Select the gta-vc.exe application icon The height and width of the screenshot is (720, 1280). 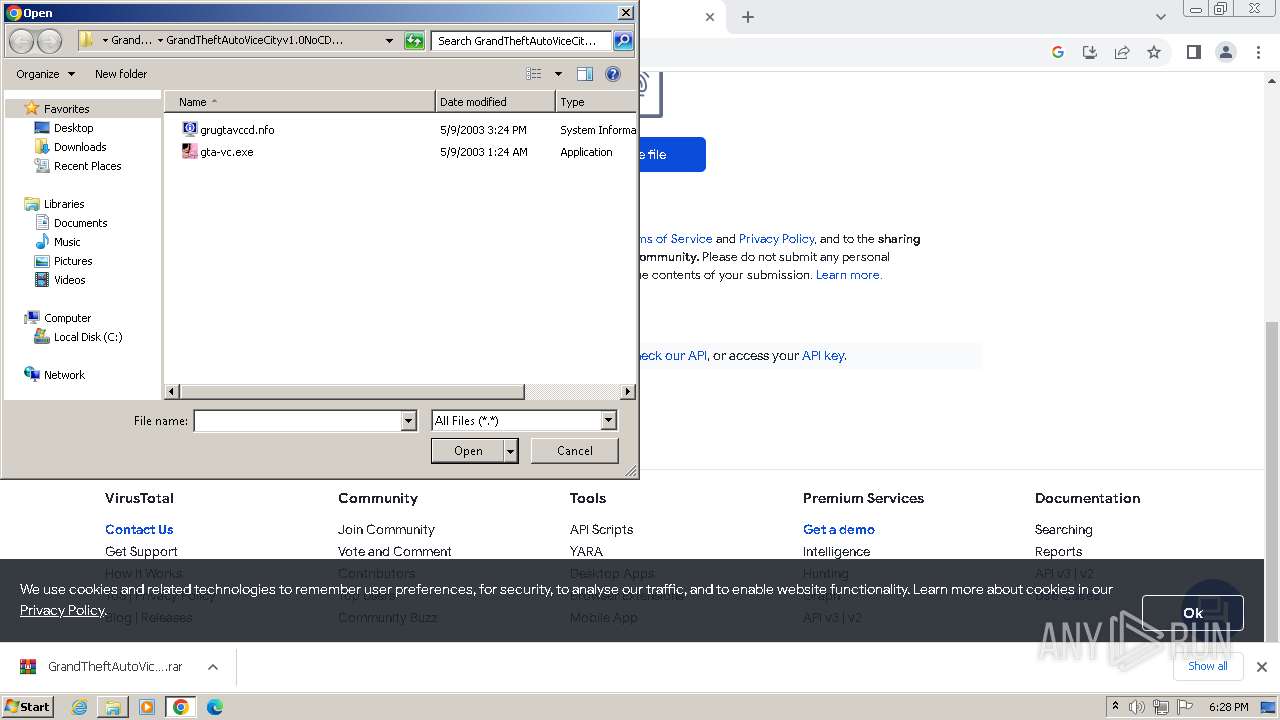pos(190,152)
